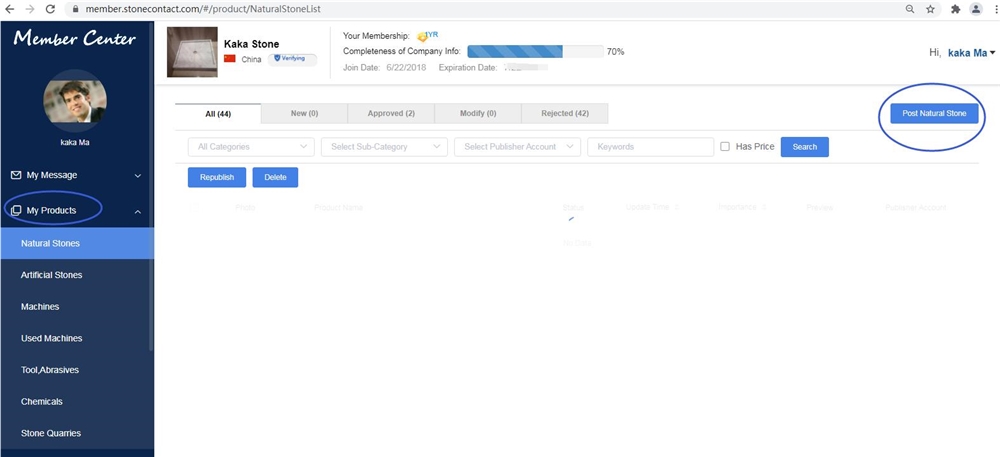Switch to the New (0) tab
The width and height of the screenshot is (1000, 457).
pos(304,113)
